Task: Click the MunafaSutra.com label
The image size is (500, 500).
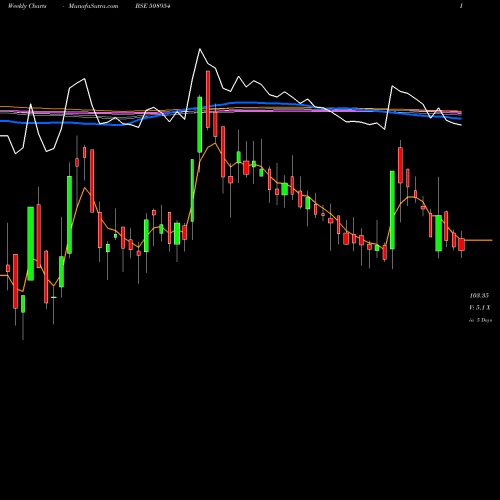Action: (93, 6)
